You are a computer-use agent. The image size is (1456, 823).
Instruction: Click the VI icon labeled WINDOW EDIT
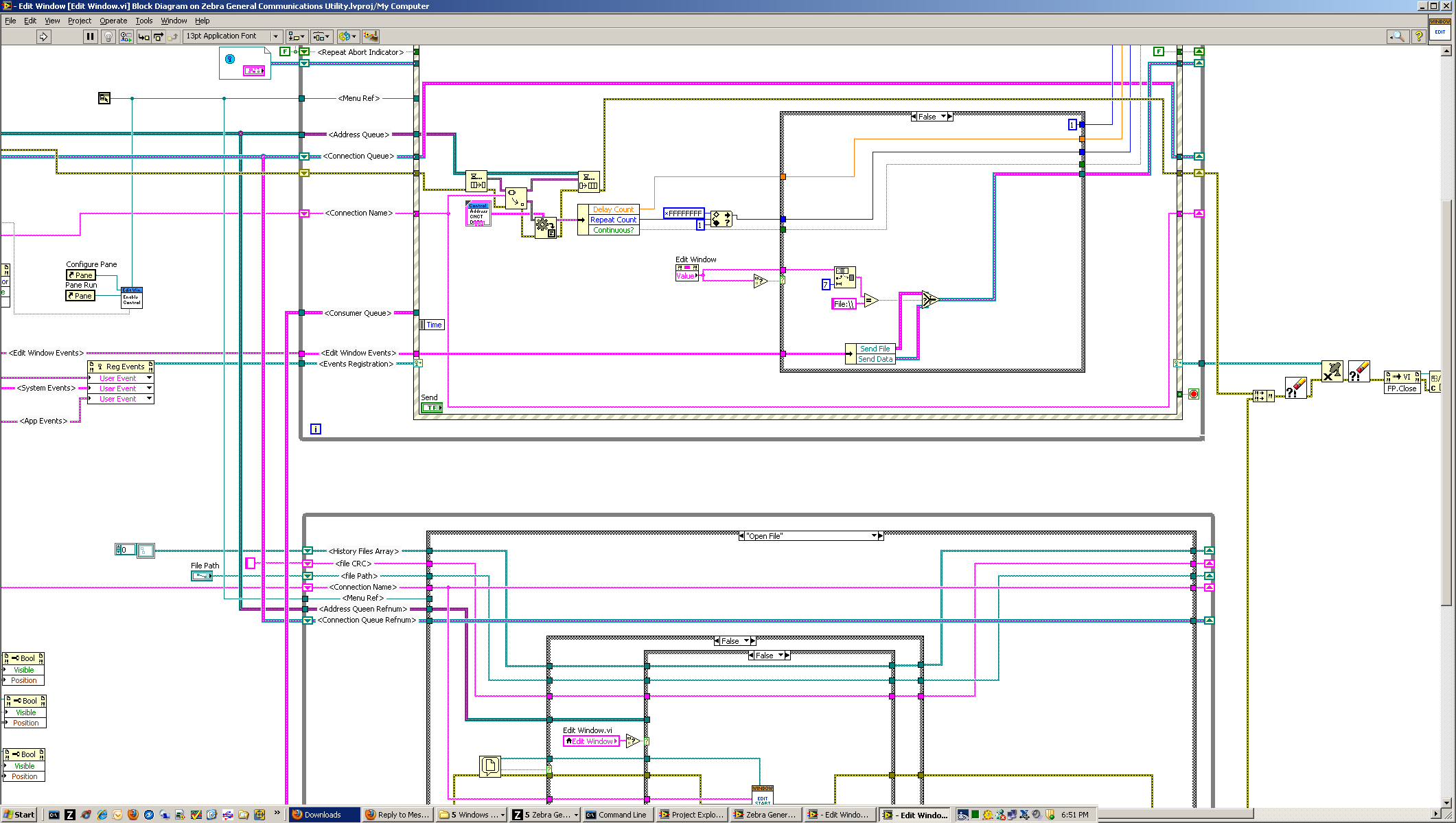pyautogui.click(x=1440, y=29)
